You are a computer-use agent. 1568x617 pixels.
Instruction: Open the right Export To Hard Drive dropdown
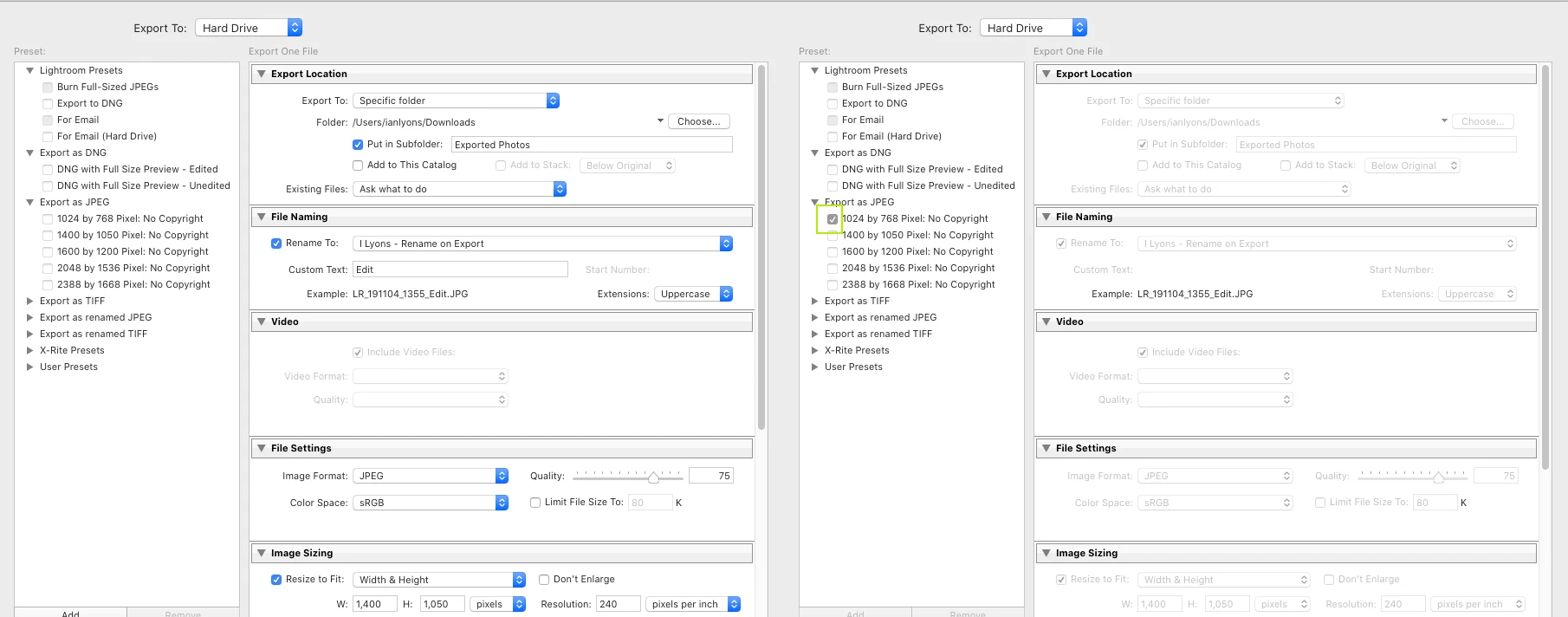[1033, 28]
